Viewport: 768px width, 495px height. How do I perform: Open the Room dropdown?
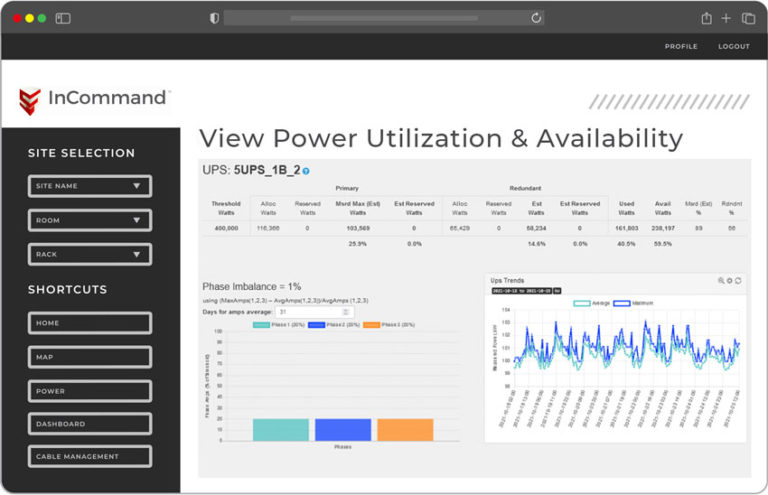coord(90,220)
